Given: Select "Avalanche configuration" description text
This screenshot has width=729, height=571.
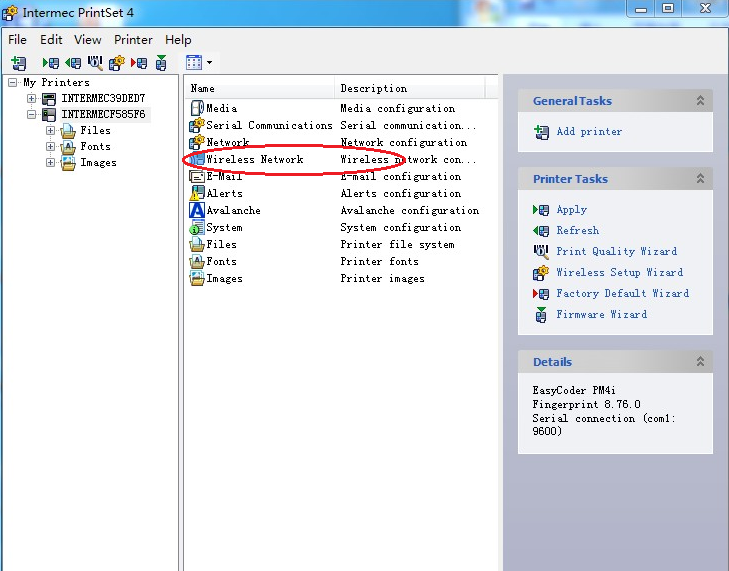Looking at the screenshot, I should (410, 211).
